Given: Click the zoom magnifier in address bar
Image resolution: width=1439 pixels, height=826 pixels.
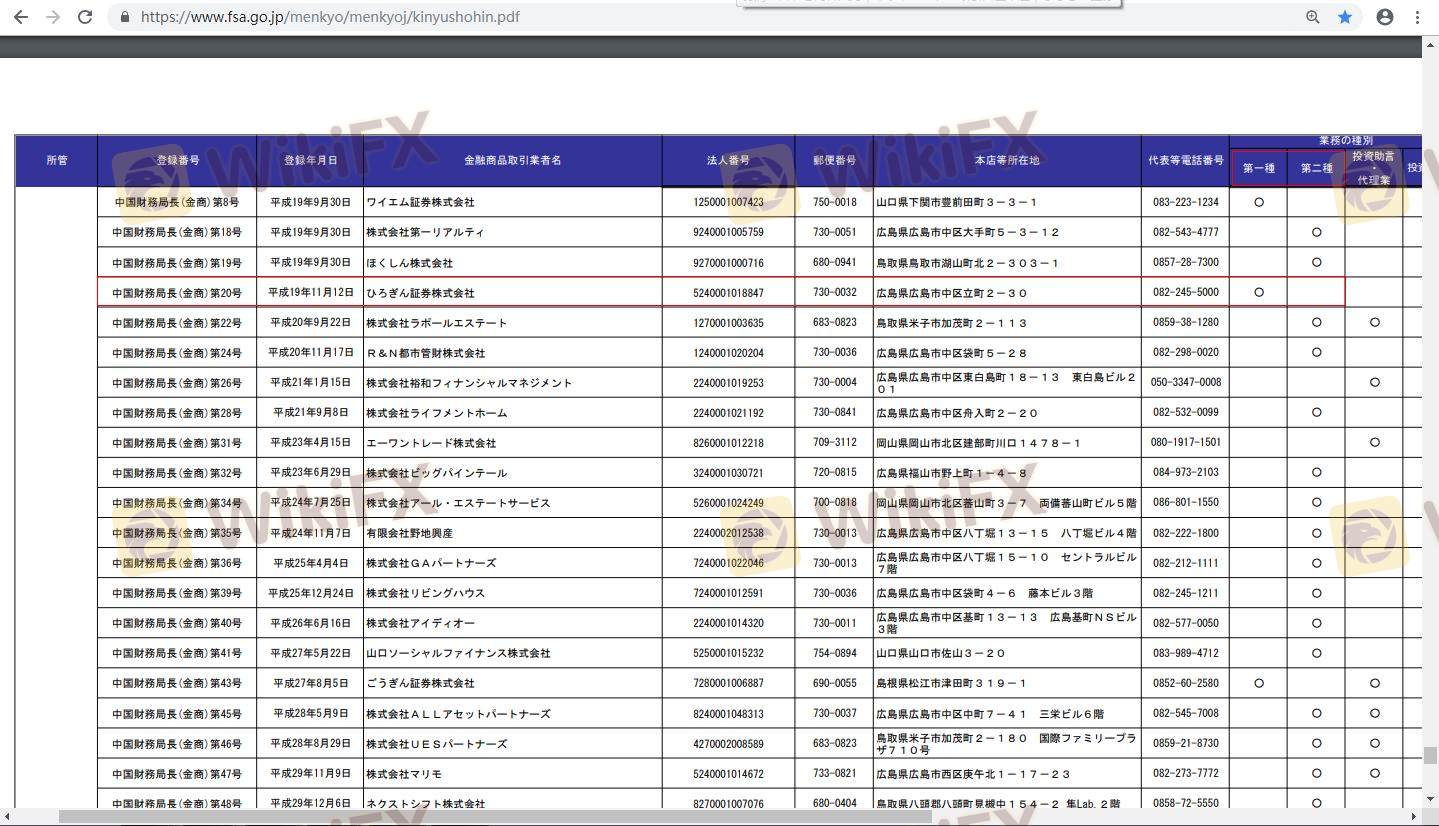Looking at the screenshot, I should tap(1313, 17).
